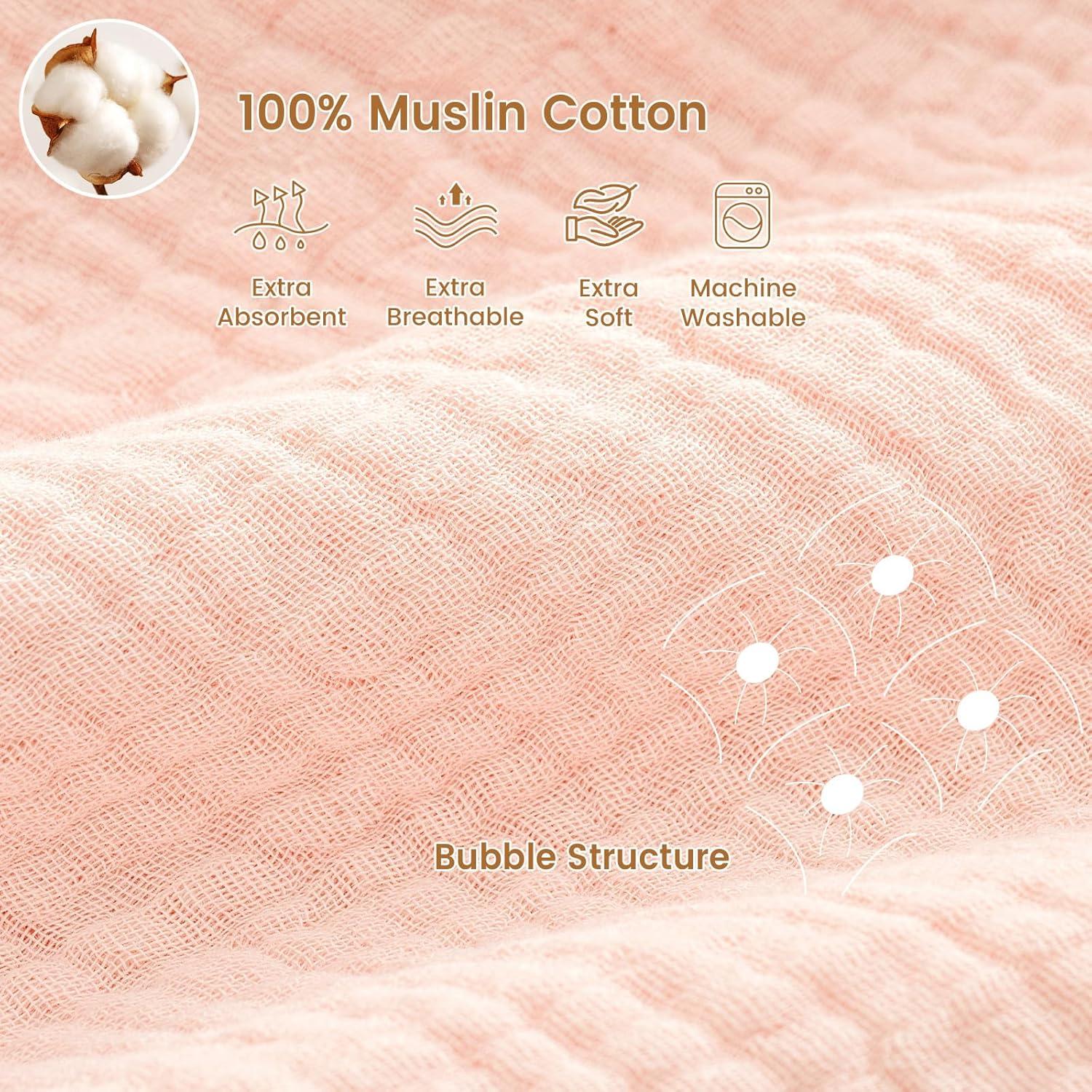Screen dimensions: 1092x1092
Task: Click the 100% Muslin Cotton heading
Action: tap(473, 113)
